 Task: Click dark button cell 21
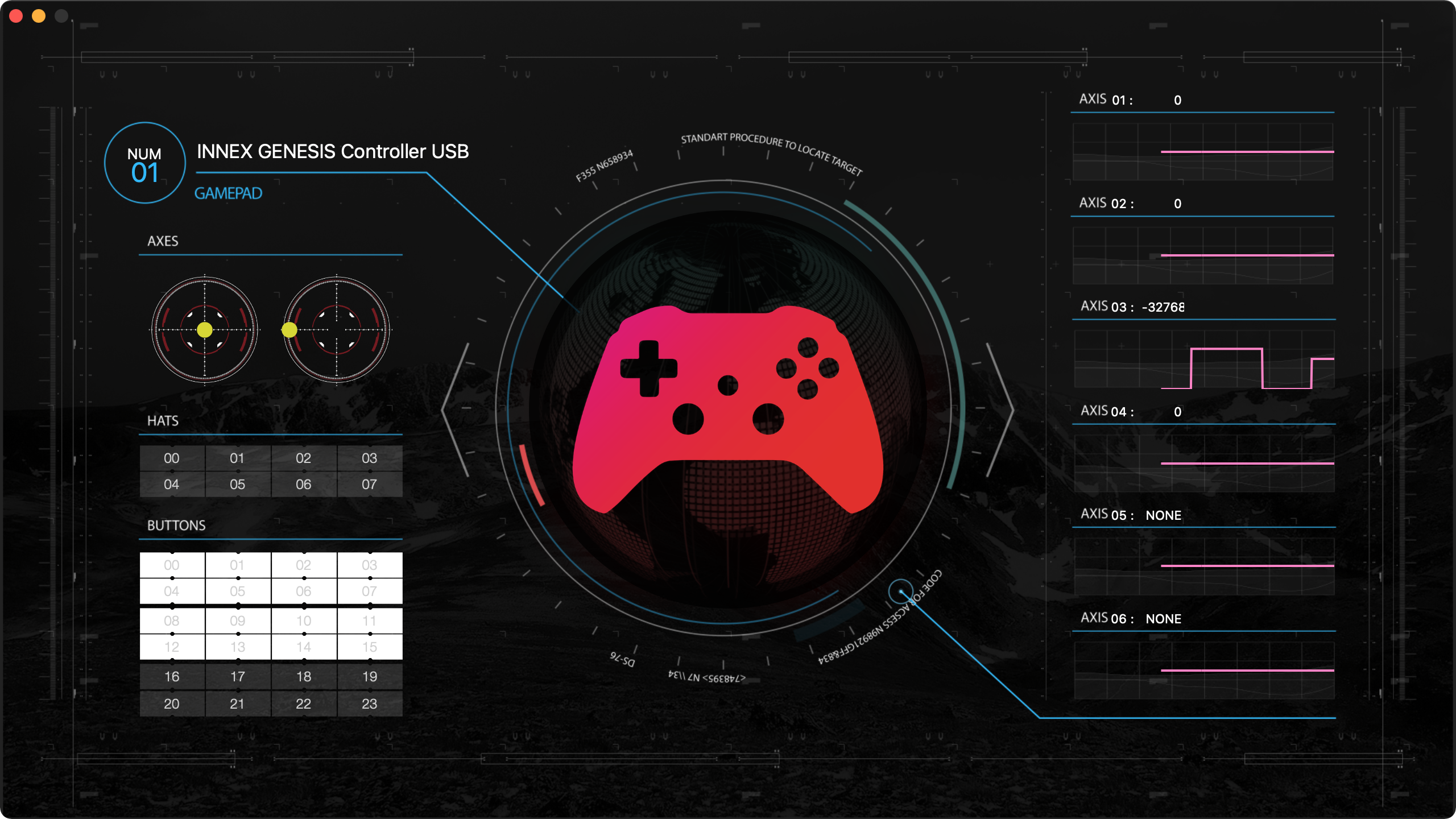[x=238, y=704]
